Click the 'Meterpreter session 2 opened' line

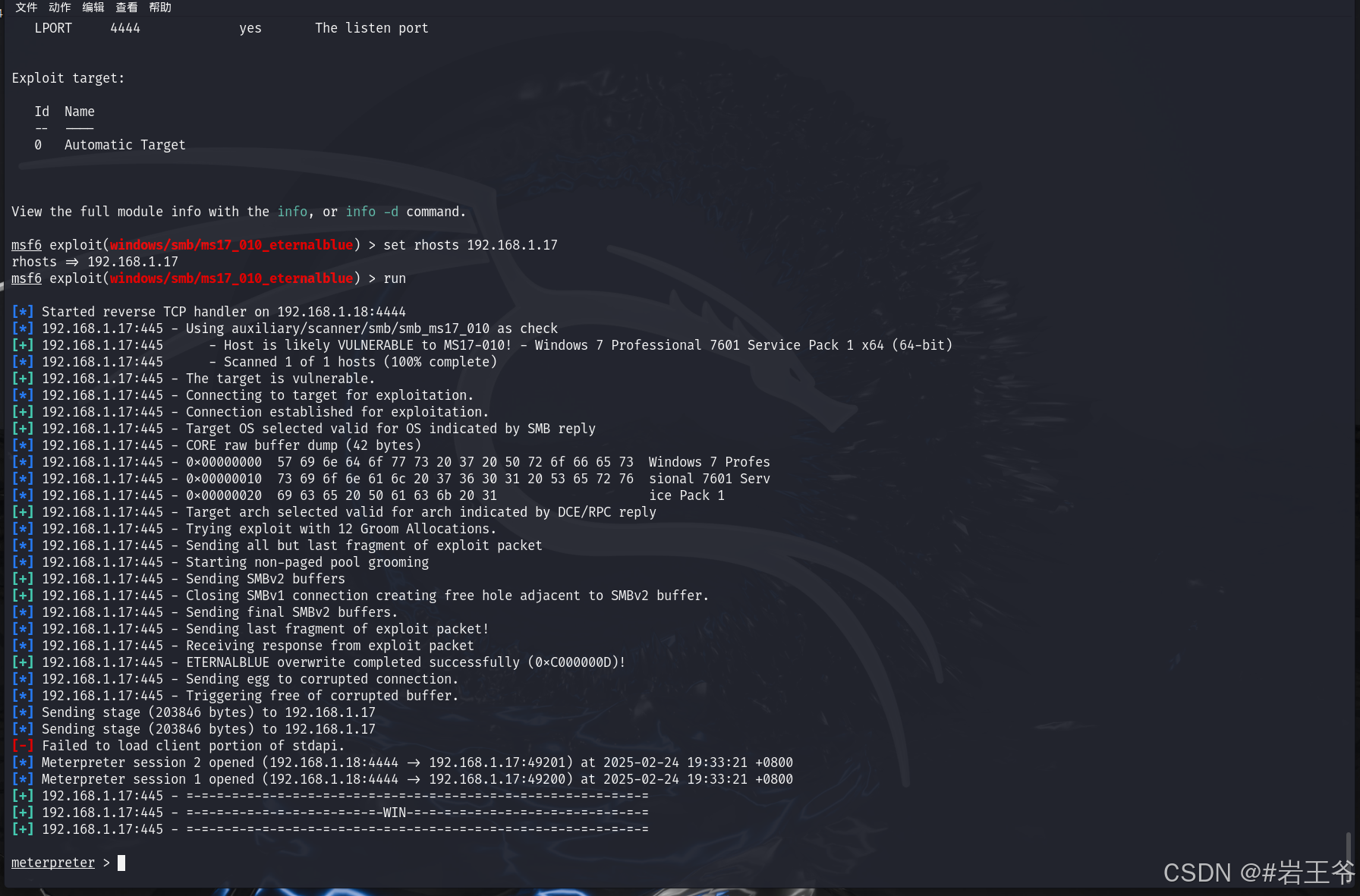pos(402,762)
